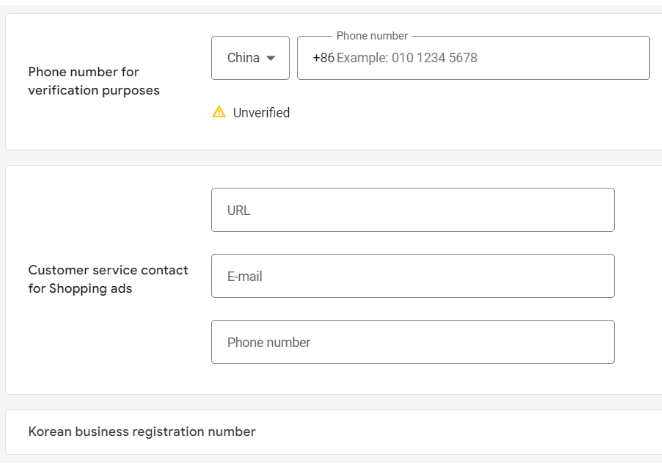Click into the URL field
The width and height of the screenshot is (662, 473).
click(412, 210)
